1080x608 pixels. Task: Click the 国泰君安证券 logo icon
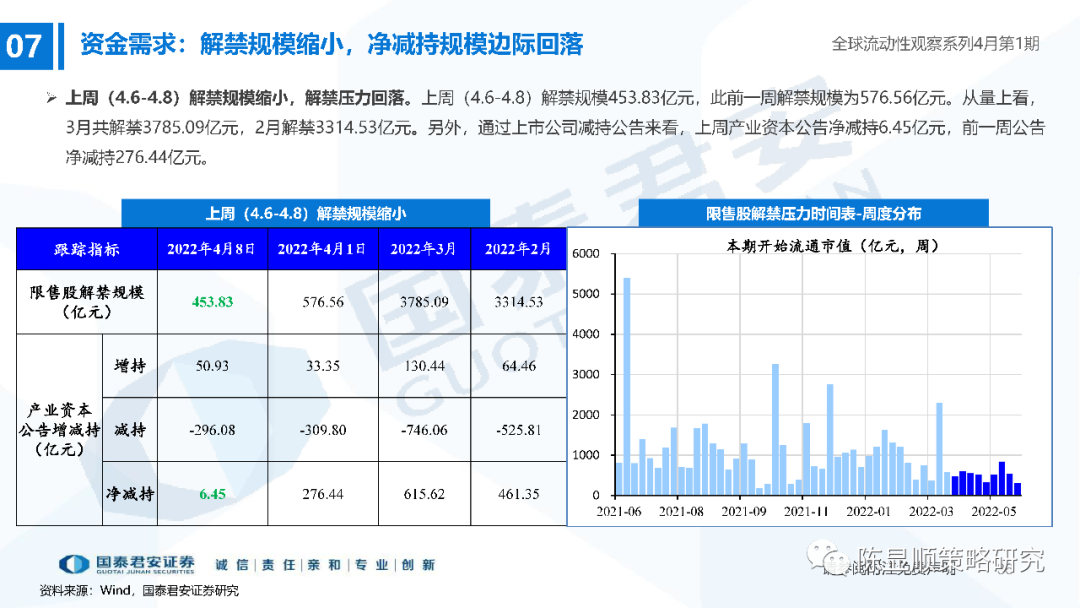[x=74, y=565]
